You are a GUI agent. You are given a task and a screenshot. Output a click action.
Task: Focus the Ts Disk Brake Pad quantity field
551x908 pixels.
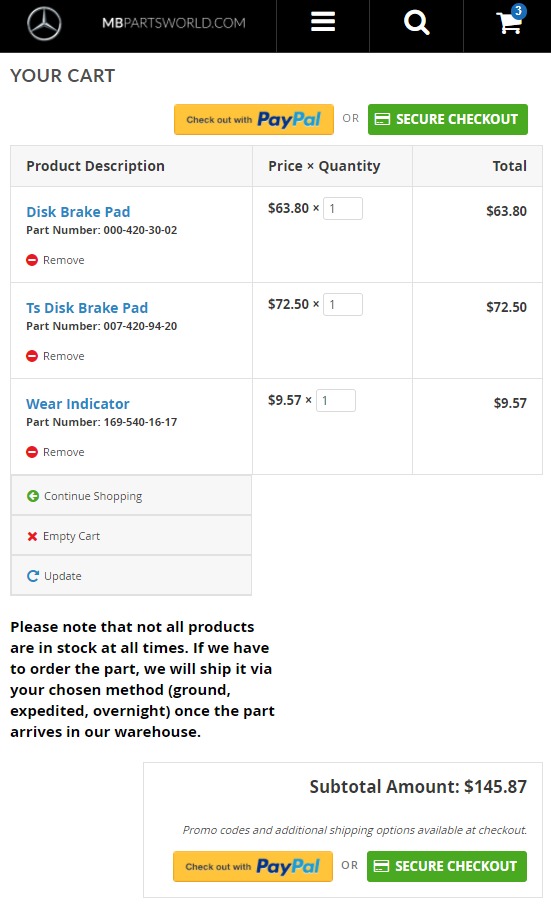click(x=343, y=305)
